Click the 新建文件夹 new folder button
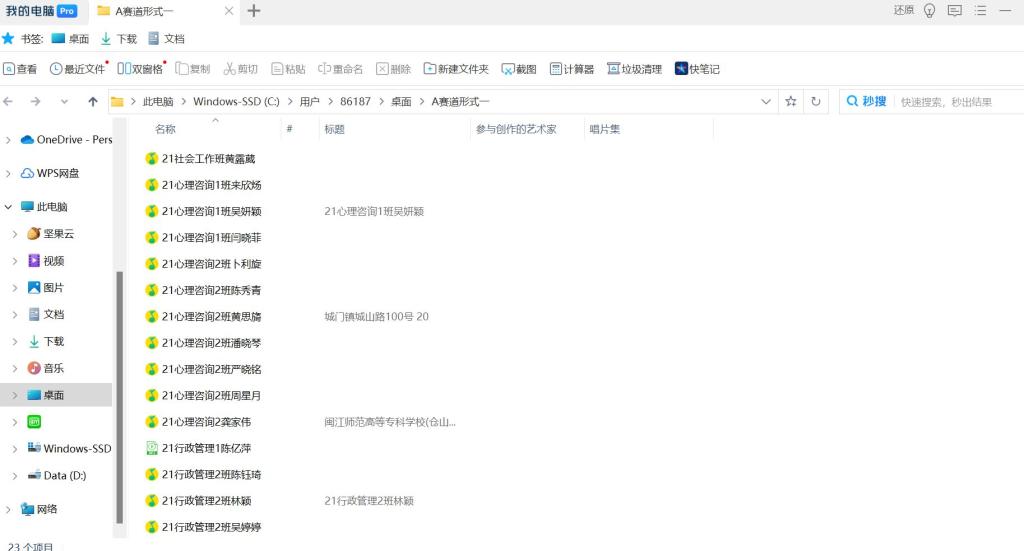 click(456, 69)
